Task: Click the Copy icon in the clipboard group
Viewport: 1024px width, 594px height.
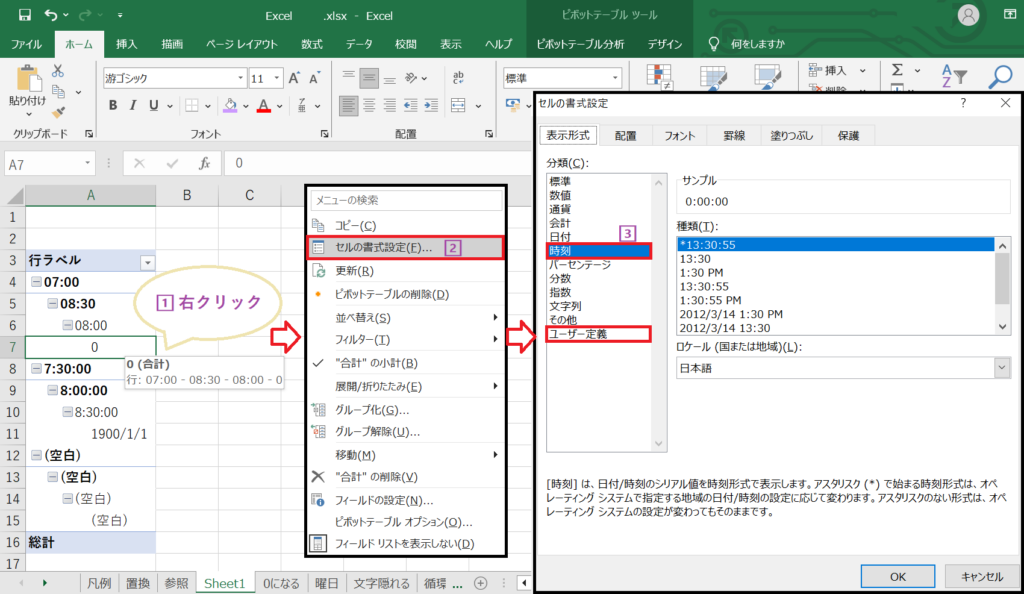Action: [x=60, y=91]
